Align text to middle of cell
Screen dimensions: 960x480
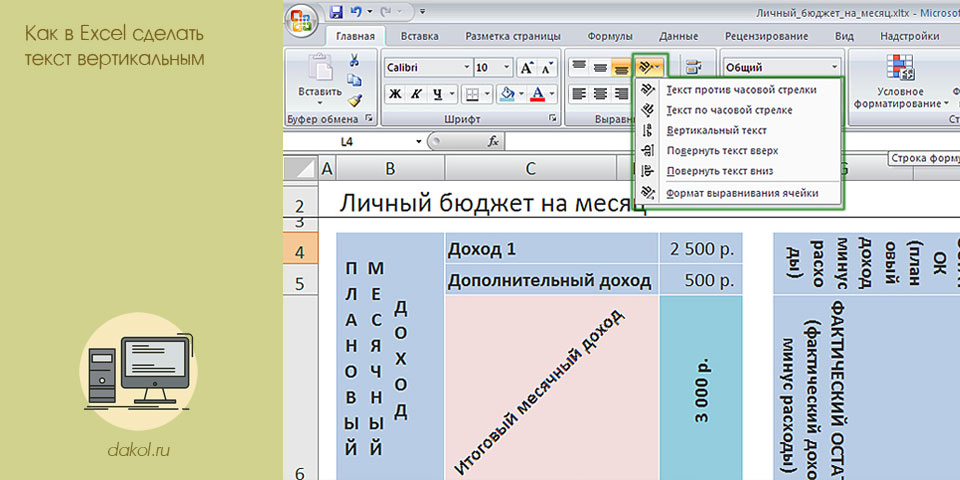click(x=600, y=67)
